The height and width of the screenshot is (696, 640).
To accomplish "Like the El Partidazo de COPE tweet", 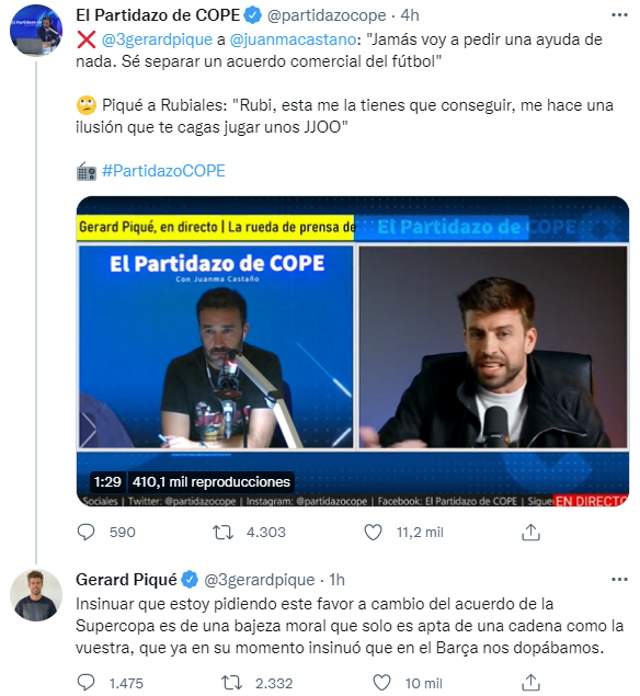I will point(373,532).
